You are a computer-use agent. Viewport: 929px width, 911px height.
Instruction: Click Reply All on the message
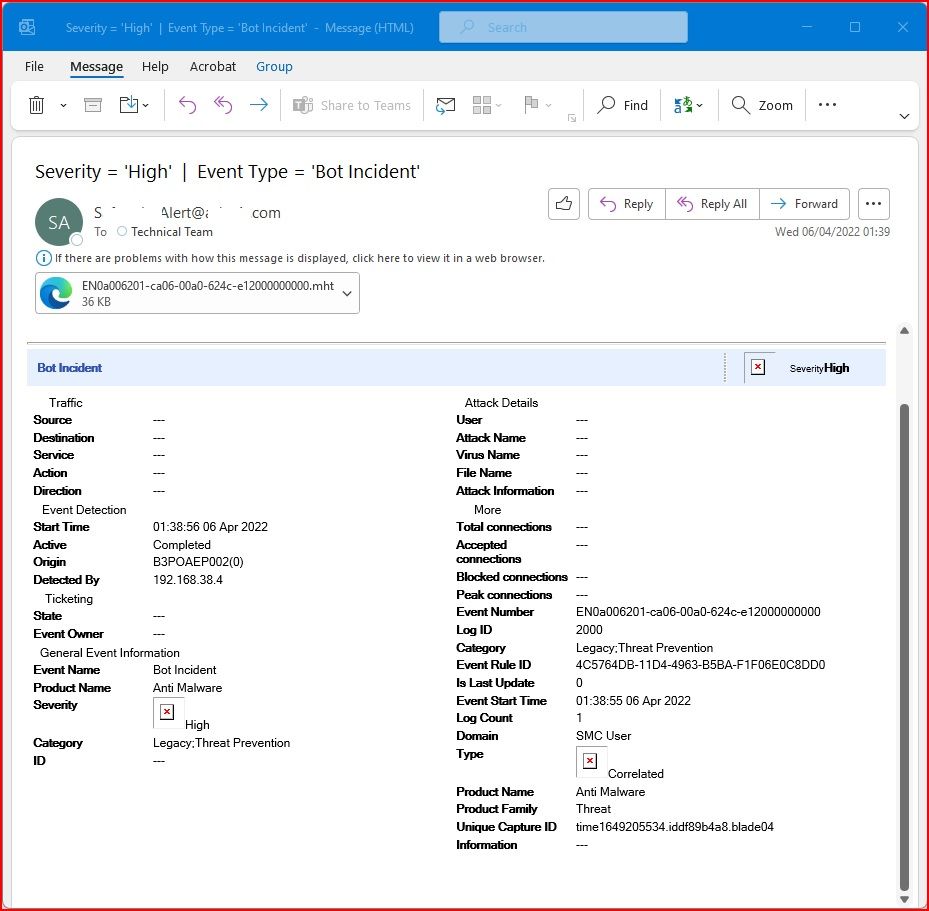[x=712, y=203]
